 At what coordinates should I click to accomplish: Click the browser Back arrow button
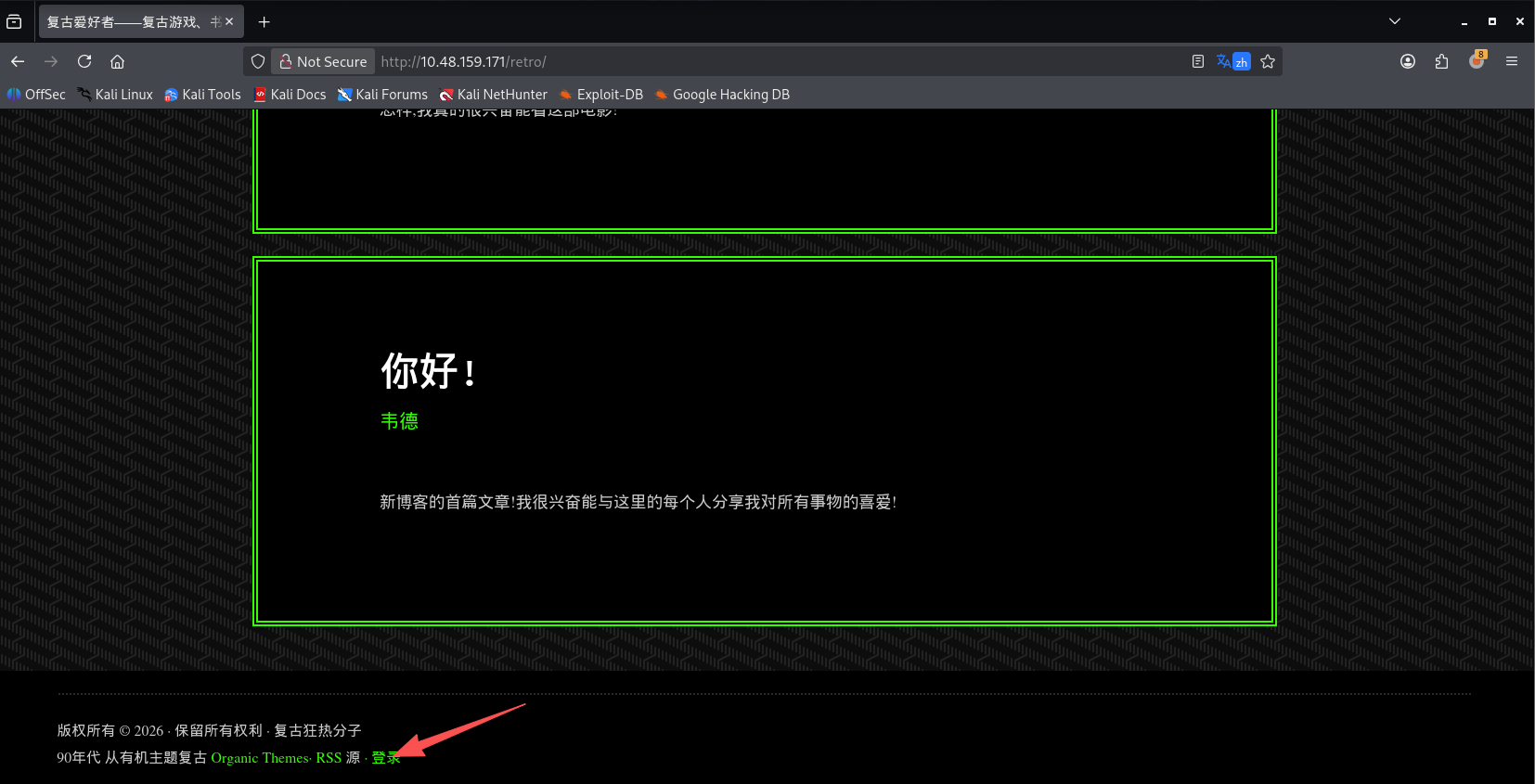[x=18, y=61]
